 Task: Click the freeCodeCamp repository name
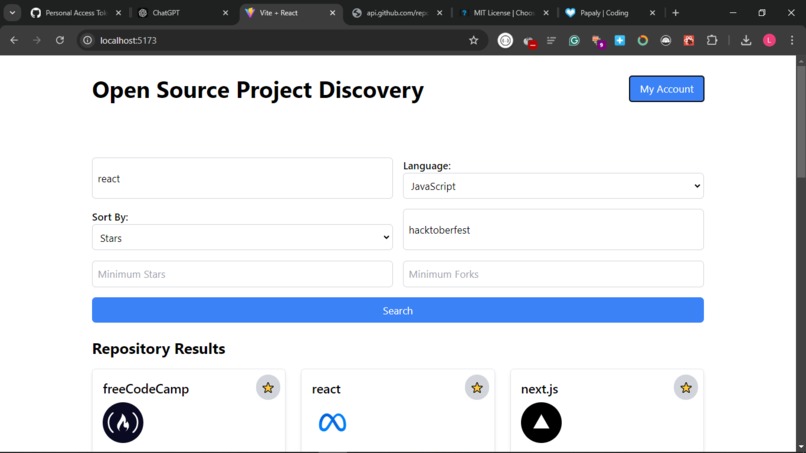point(146,389)
